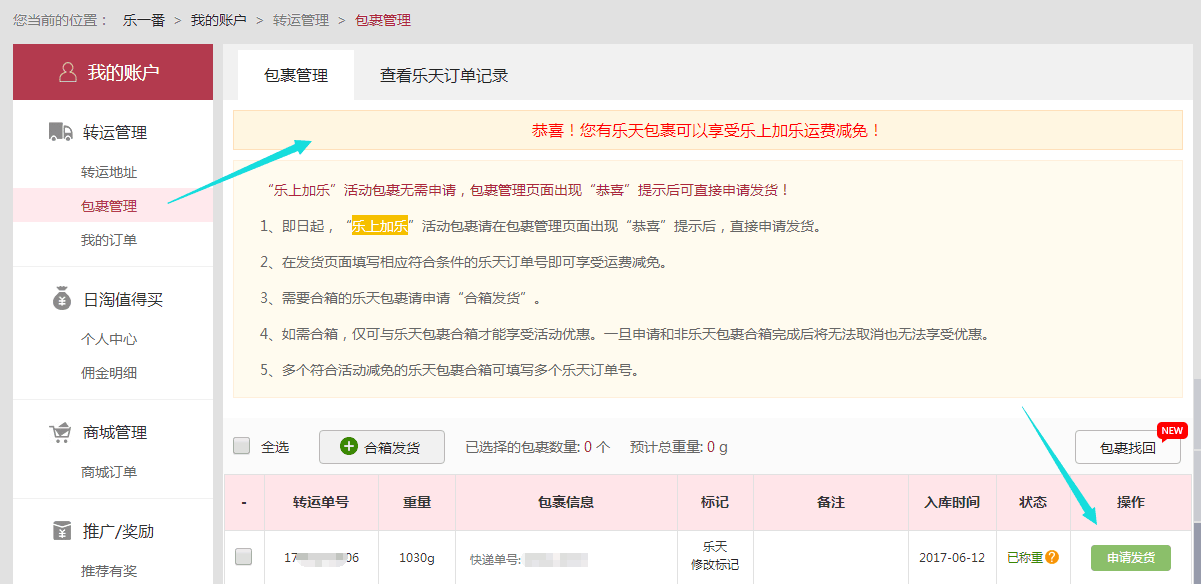Click the 1030g weight cell

point(417,558)
